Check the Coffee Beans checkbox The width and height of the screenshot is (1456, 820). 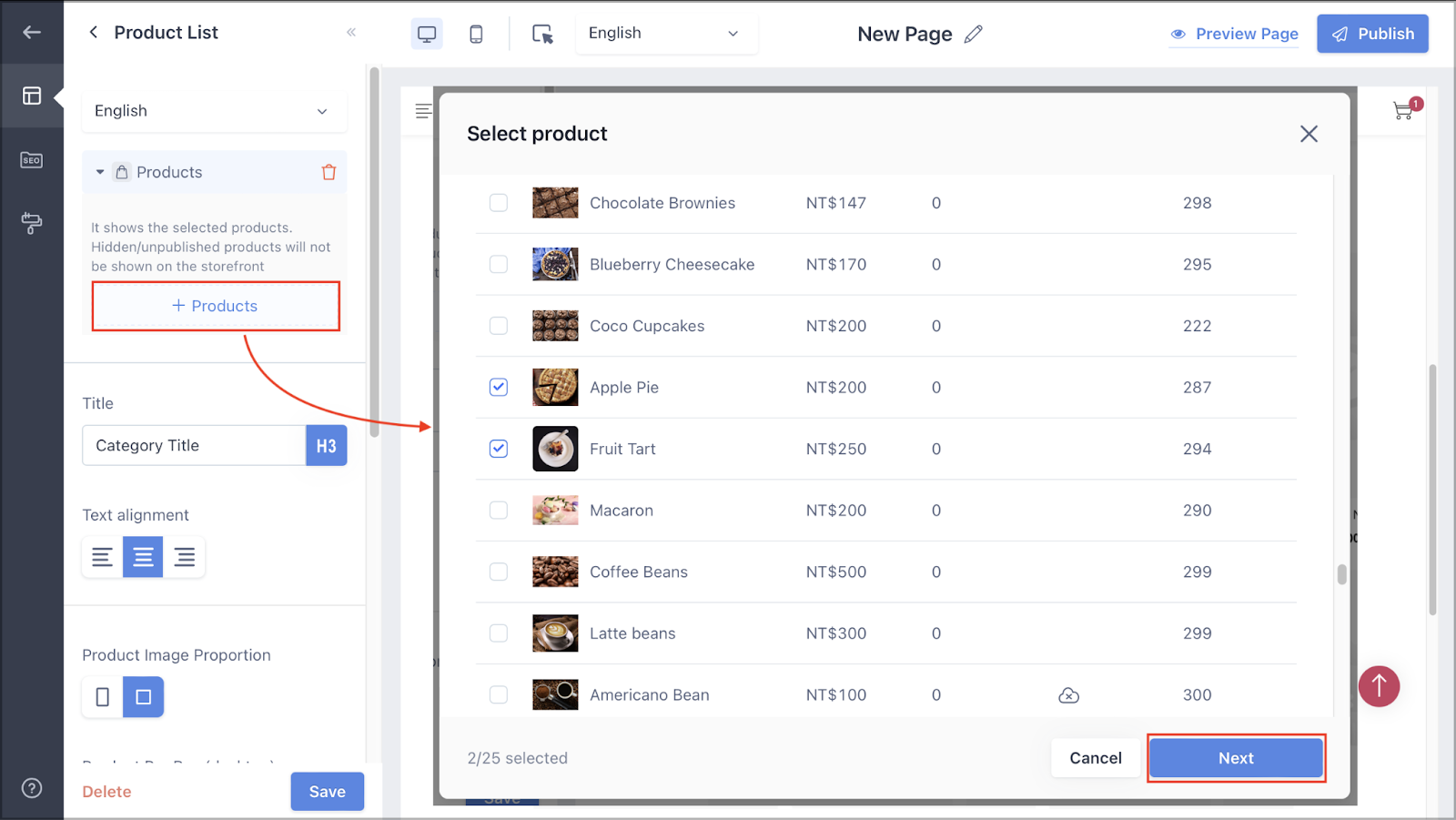[x=499, y=572]
